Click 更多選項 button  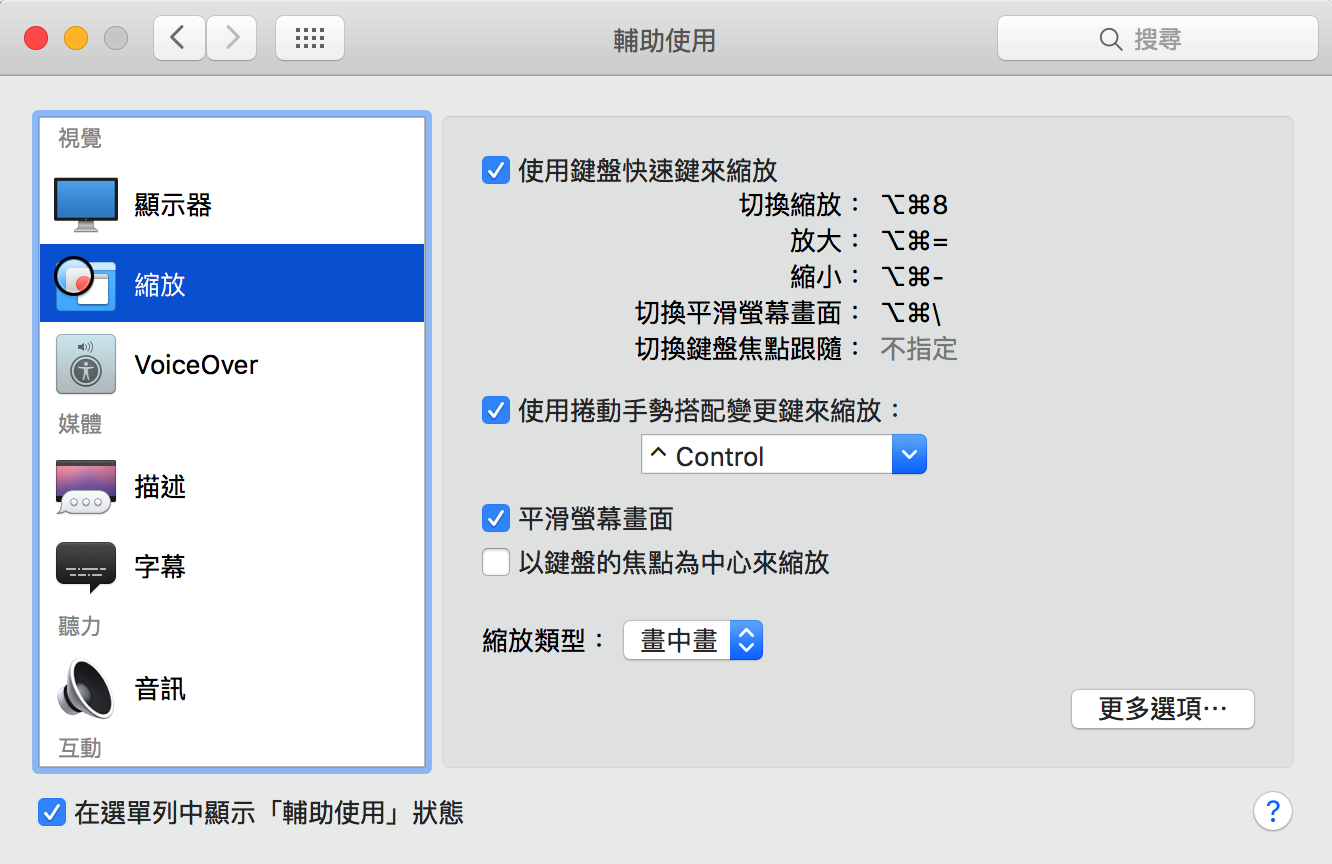1162,709
